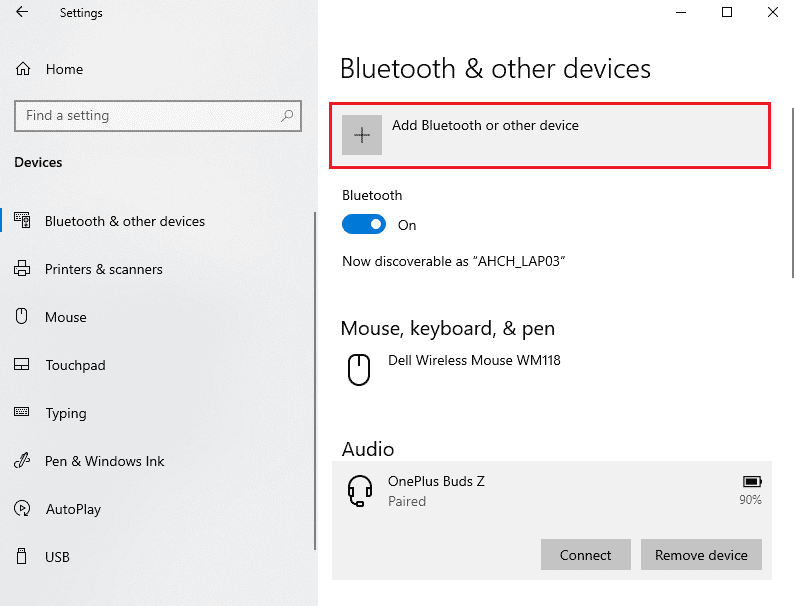Open Mouse settings page

point(157,317)
